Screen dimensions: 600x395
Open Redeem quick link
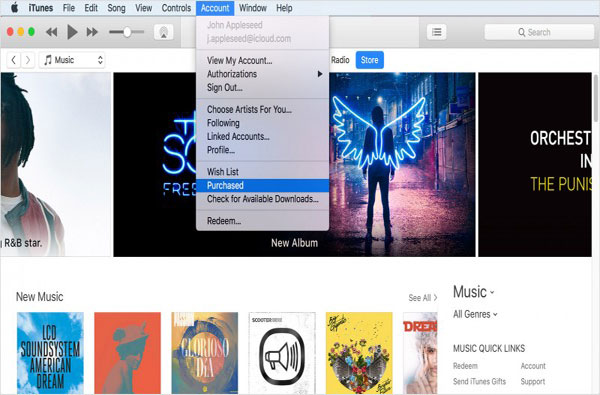[x=465, y=366]
